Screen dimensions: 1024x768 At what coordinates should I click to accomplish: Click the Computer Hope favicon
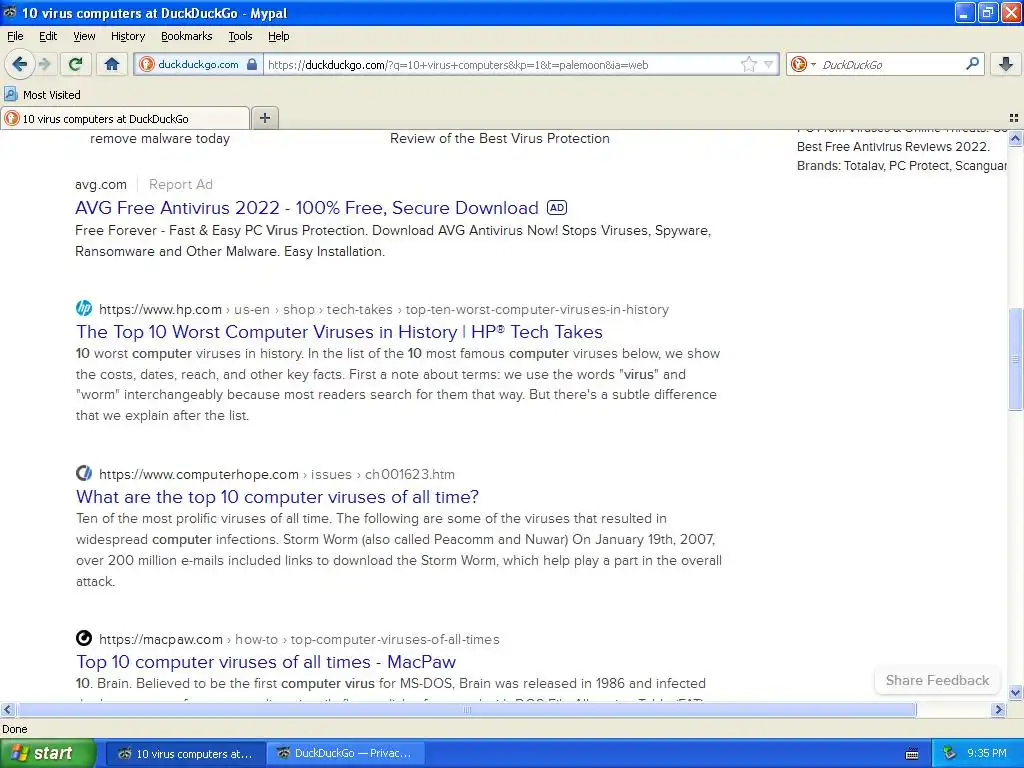pos(84,473)
